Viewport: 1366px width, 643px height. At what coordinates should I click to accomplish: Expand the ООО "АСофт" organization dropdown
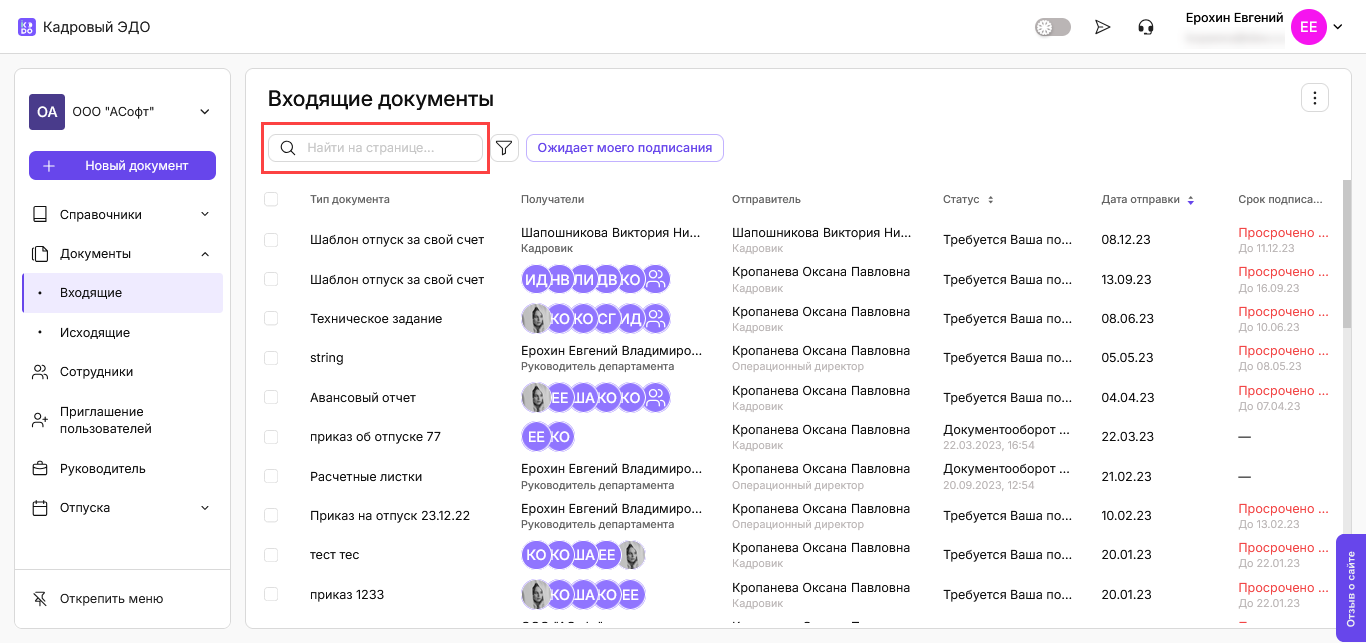(x=205, y=112)
